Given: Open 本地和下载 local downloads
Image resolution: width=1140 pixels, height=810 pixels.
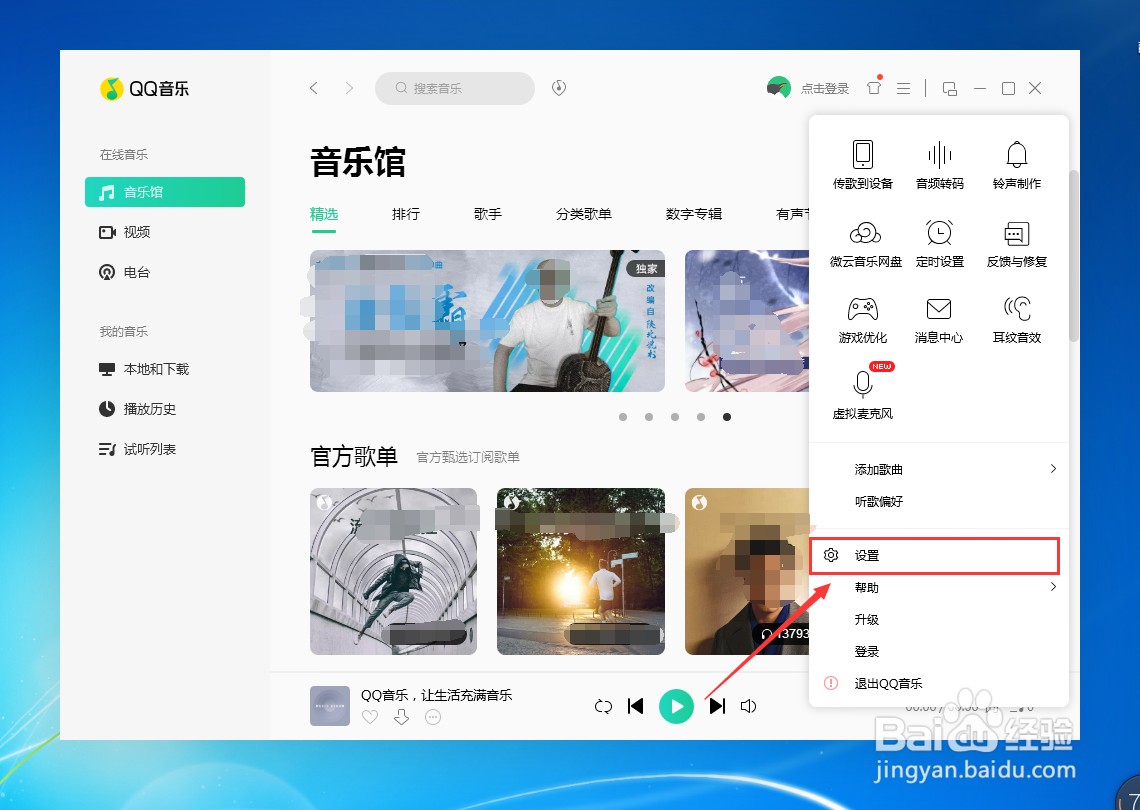Looking at the screenshot, I should (x=152, y=369).
